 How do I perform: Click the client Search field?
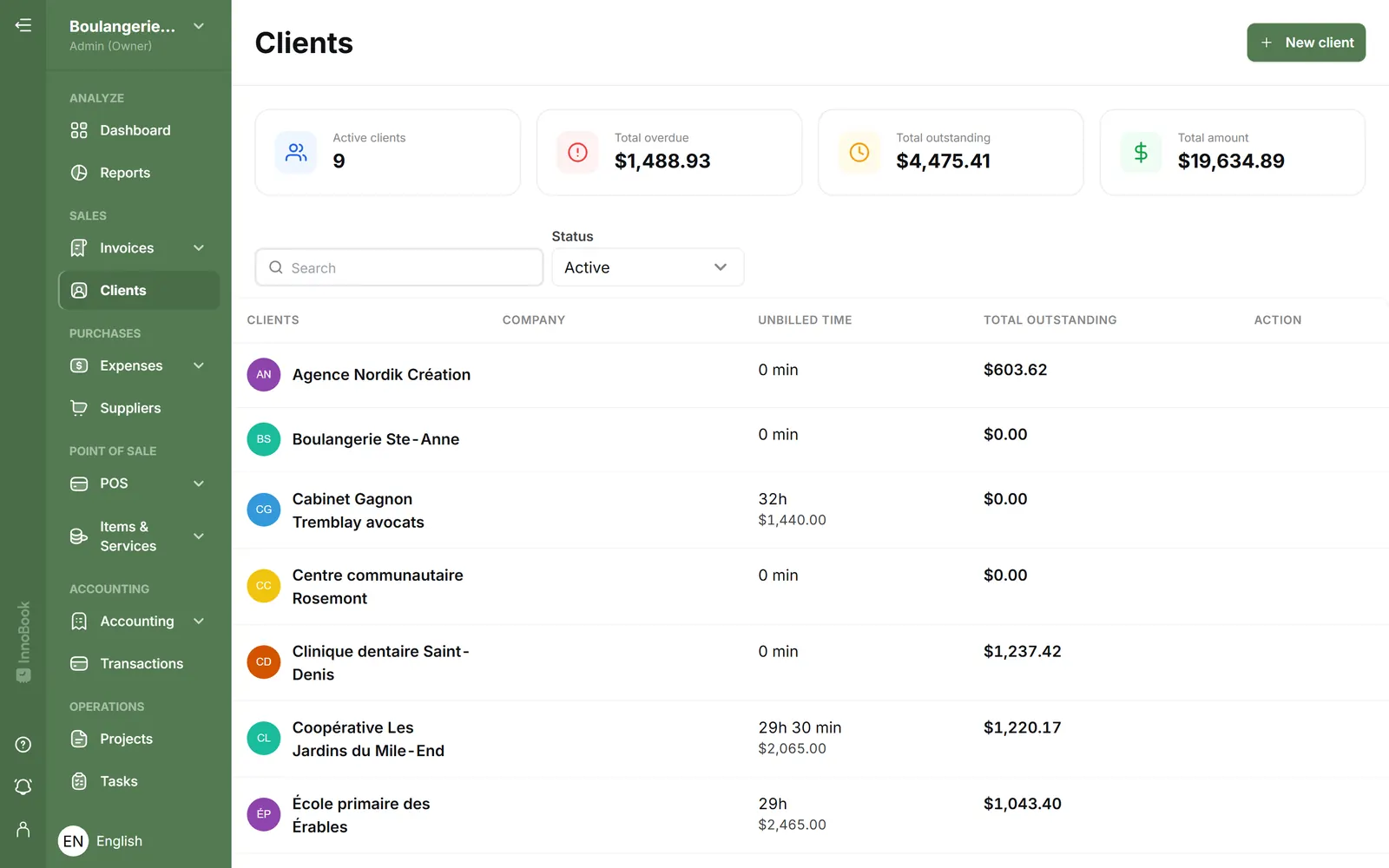399,267
